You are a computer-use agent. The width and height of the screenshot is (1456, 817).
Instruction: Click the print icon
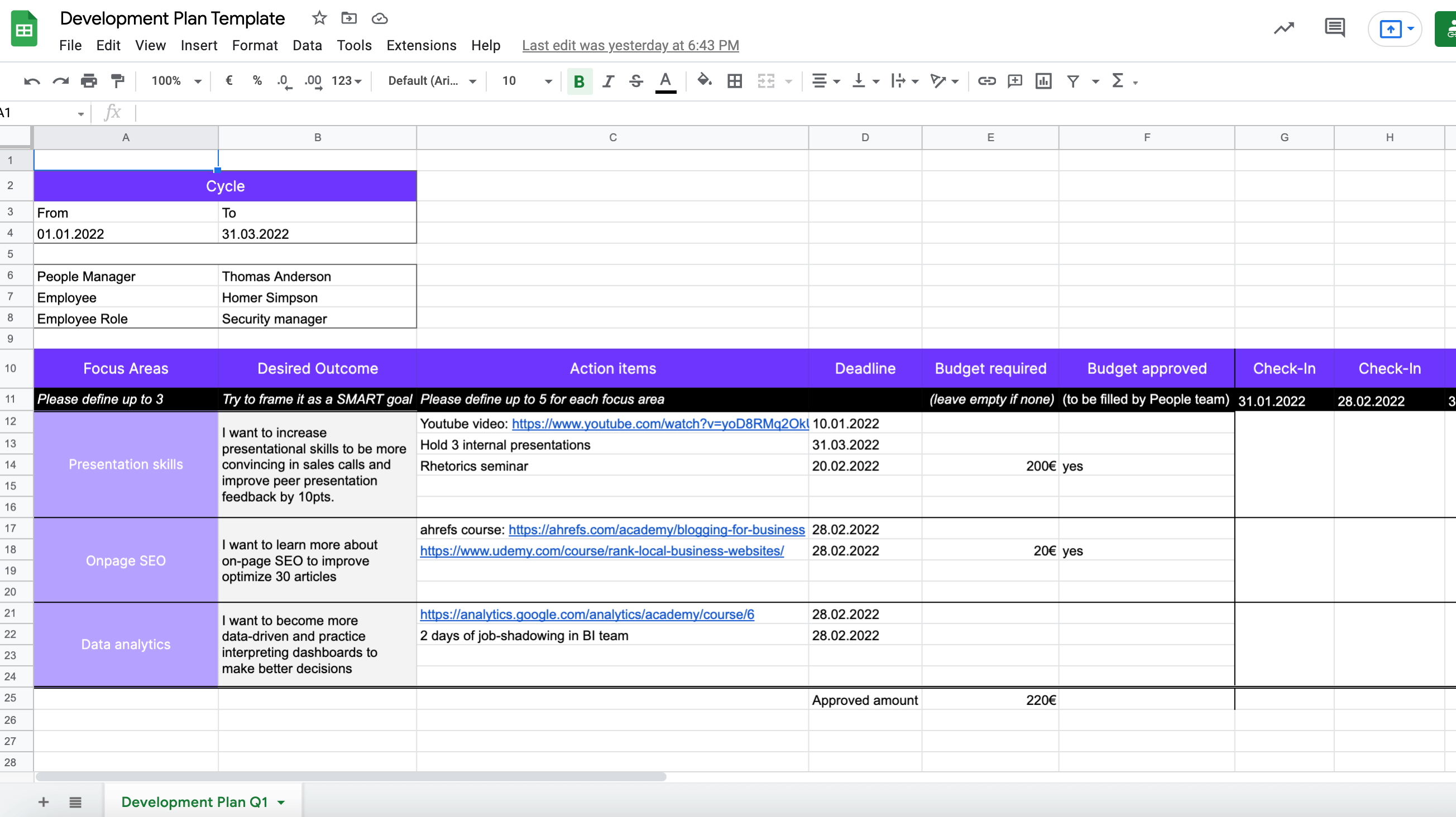pos(89,81)
